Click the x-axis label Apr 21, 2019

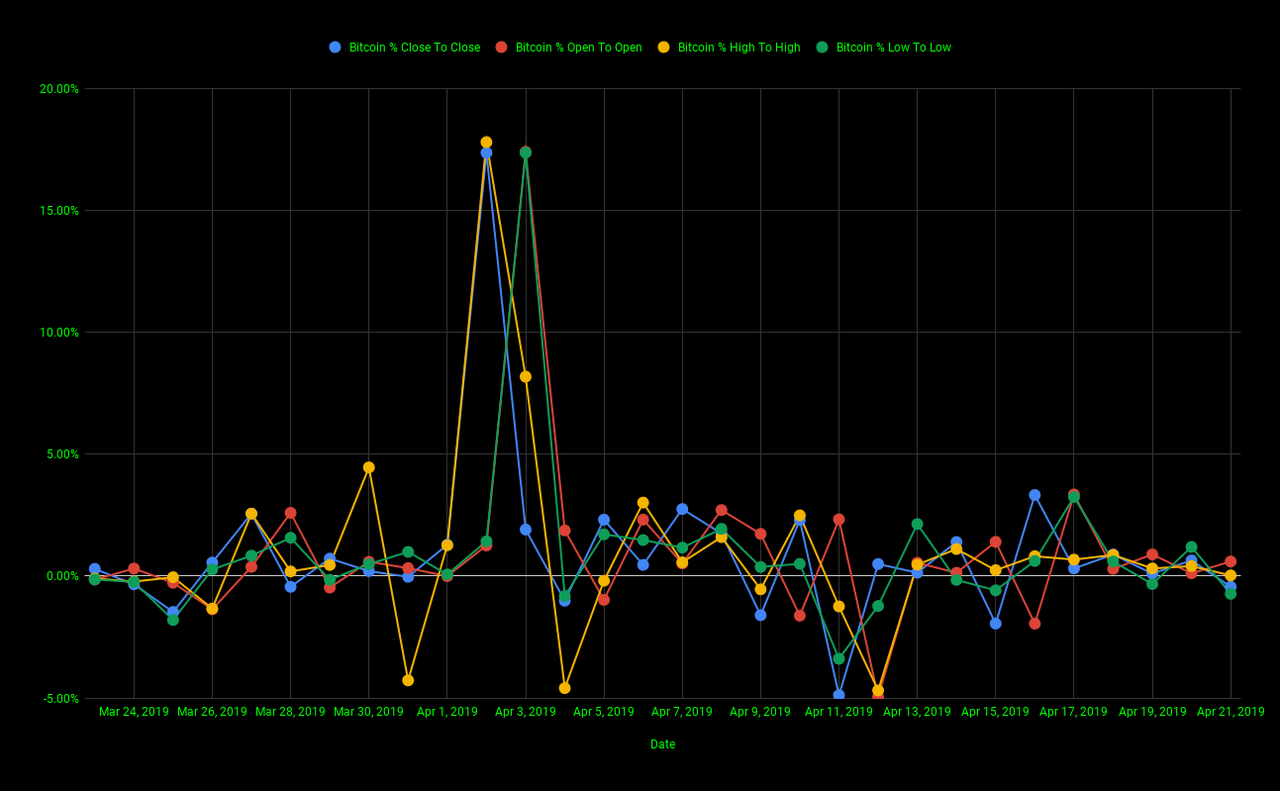pos(1230,712)
